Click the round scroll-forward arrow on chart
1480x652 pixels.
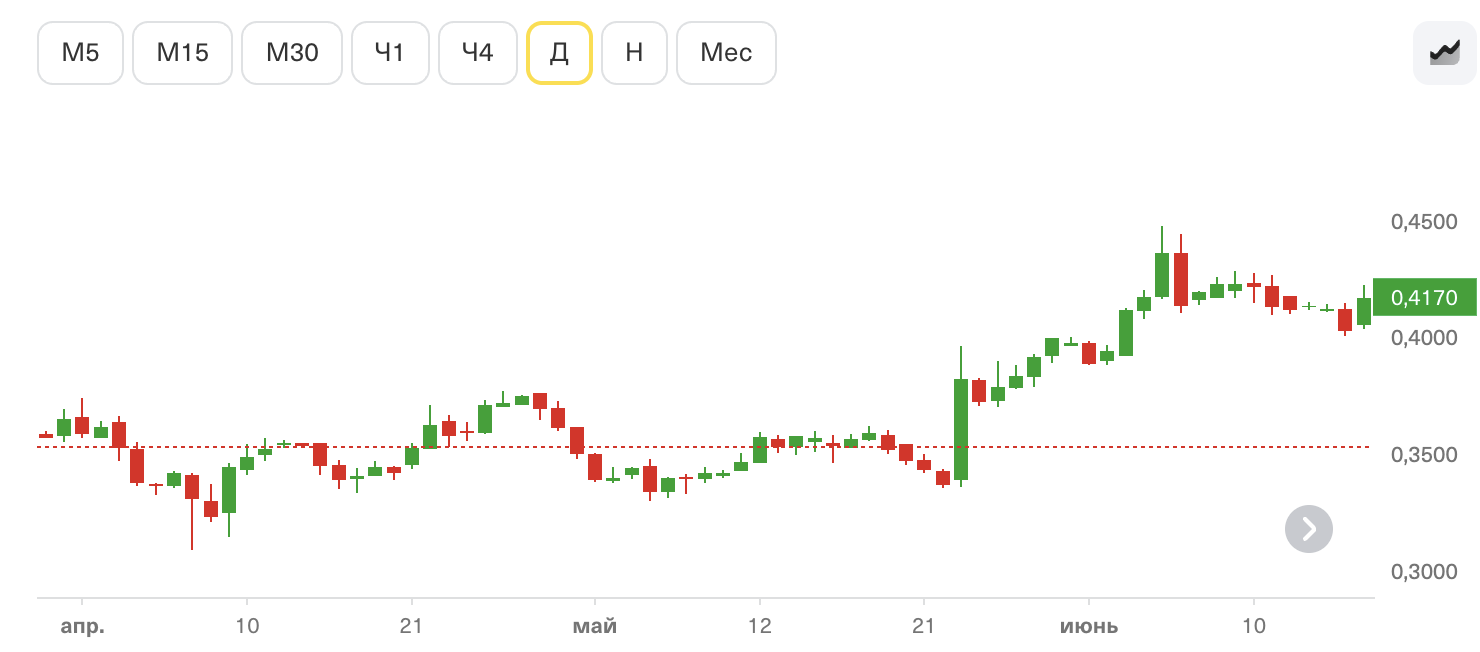(x=1309, y=528)
